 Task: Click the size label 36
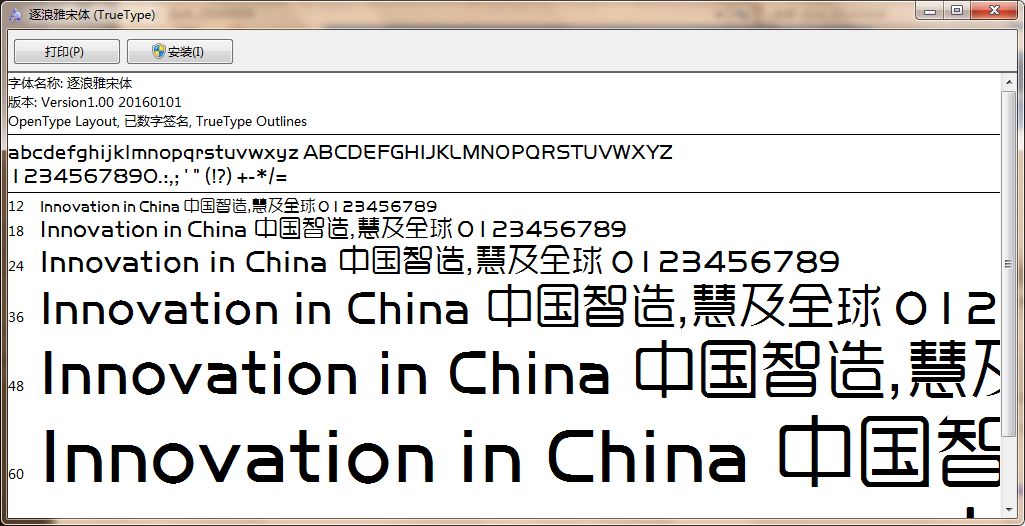[16, 318]
